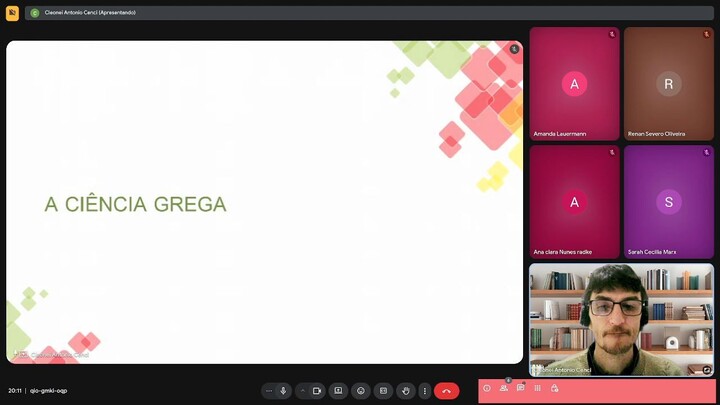Open the three-dot more options menu
The width and height of the screenshot is (720, 405).
[425, 391]
